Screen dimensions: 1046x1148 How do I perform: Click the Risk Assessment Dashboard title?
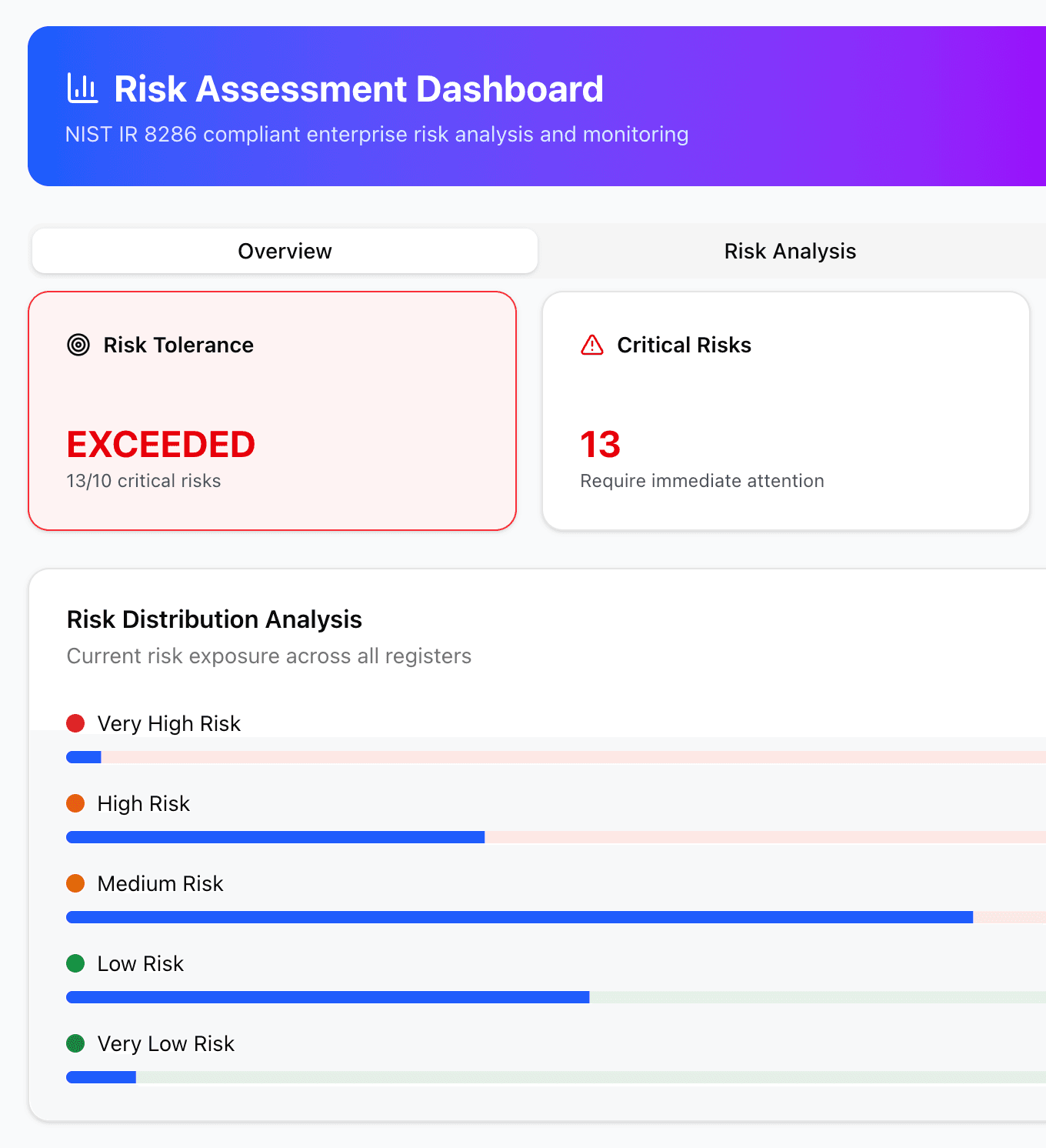pyautogui.click(x=358, y=88)
